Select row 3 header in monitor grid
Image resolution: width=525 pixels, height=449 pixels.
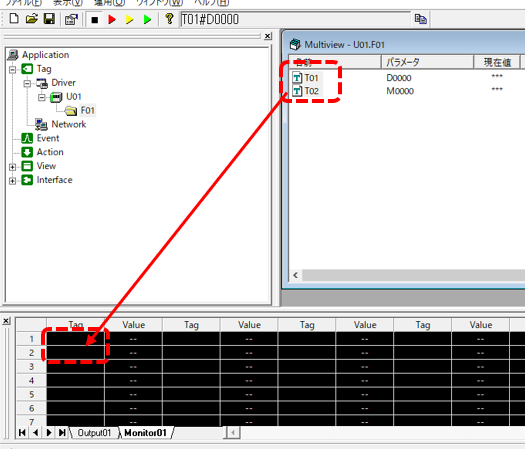tap(31, 367)
